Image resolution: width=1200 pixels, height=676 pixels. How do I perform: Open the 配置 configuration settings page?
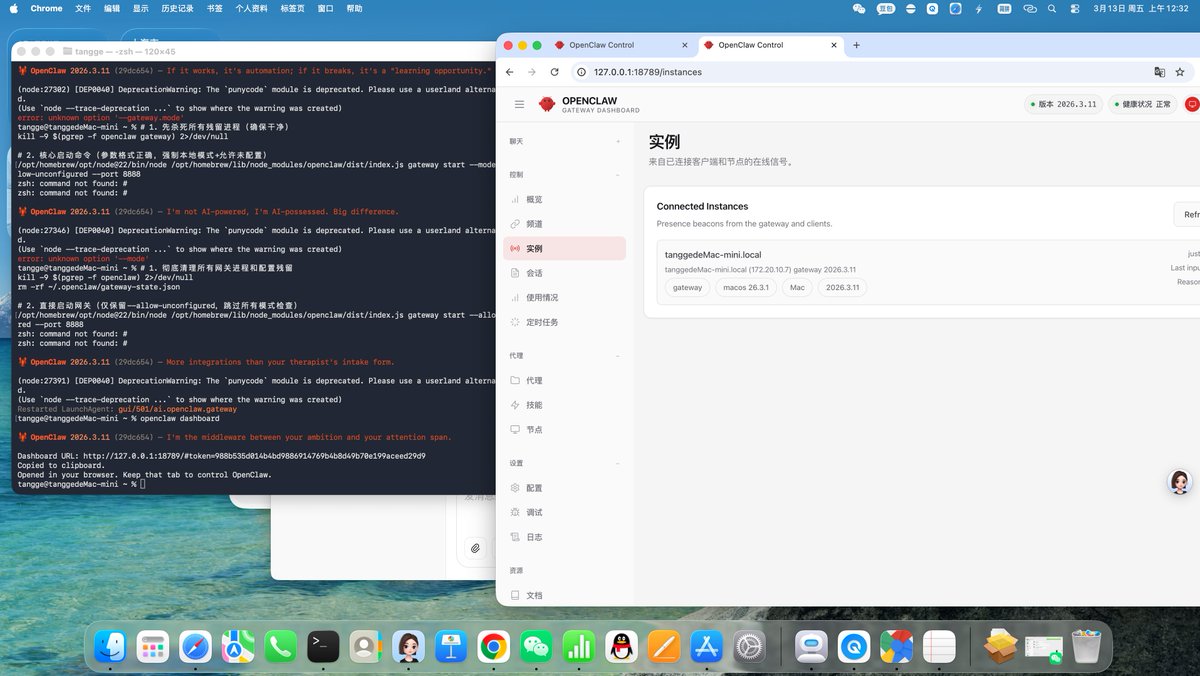click(534, 488)
